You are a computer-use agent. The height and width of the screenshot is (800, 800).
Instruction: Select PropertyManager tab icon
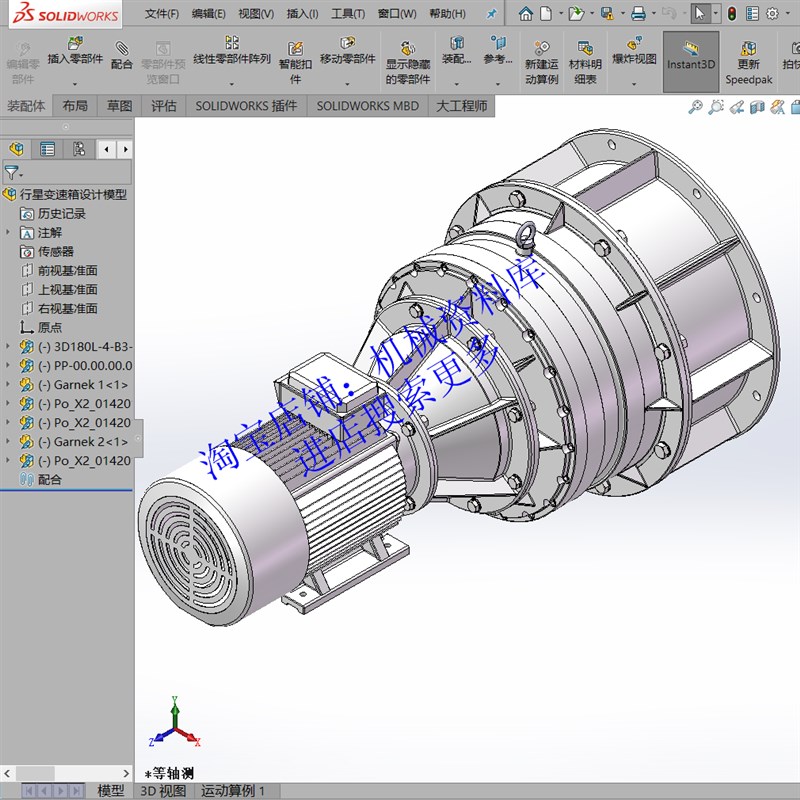[x=47, y=149]
